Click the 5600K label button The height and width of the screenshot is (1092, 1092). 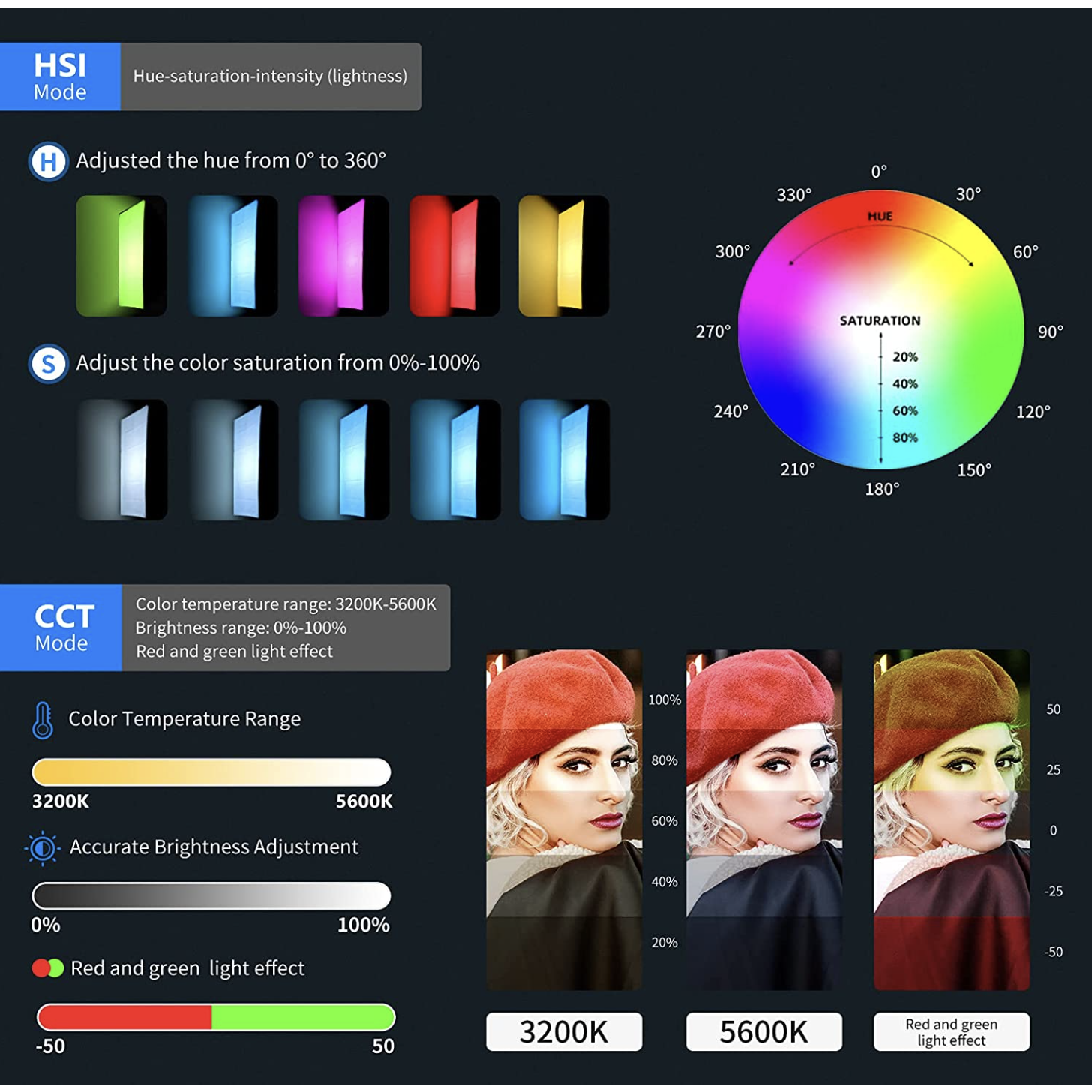[x=763, y=1032]
